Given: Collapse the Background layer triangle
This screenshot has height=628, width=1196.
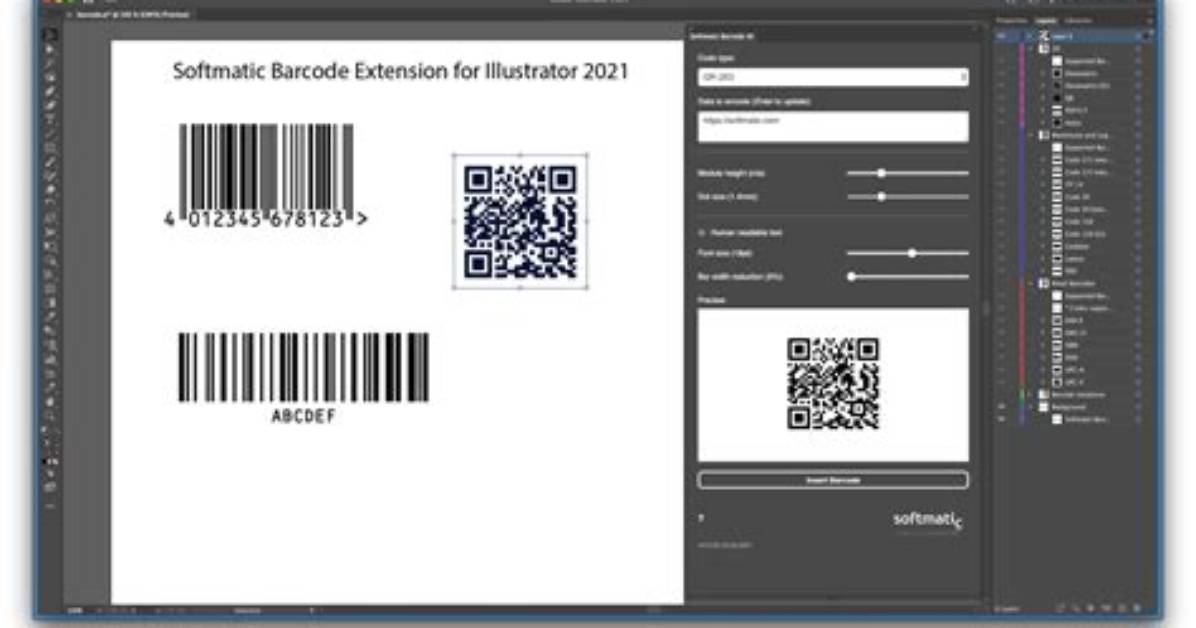Looking at the screenshot, I should [1030, 407].
